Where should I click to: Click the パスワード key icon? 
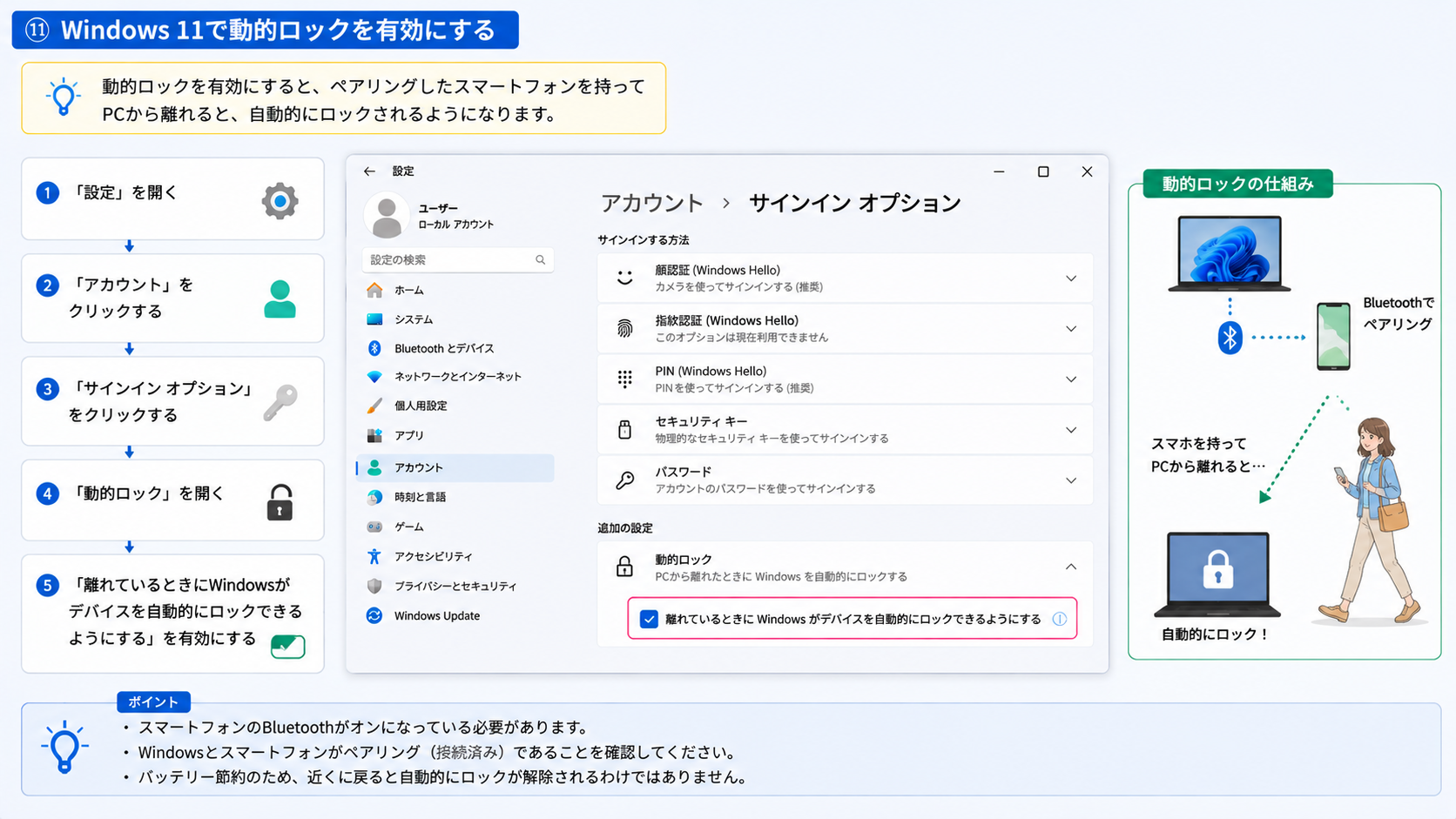pyautogui.click(x=625, y=480)
